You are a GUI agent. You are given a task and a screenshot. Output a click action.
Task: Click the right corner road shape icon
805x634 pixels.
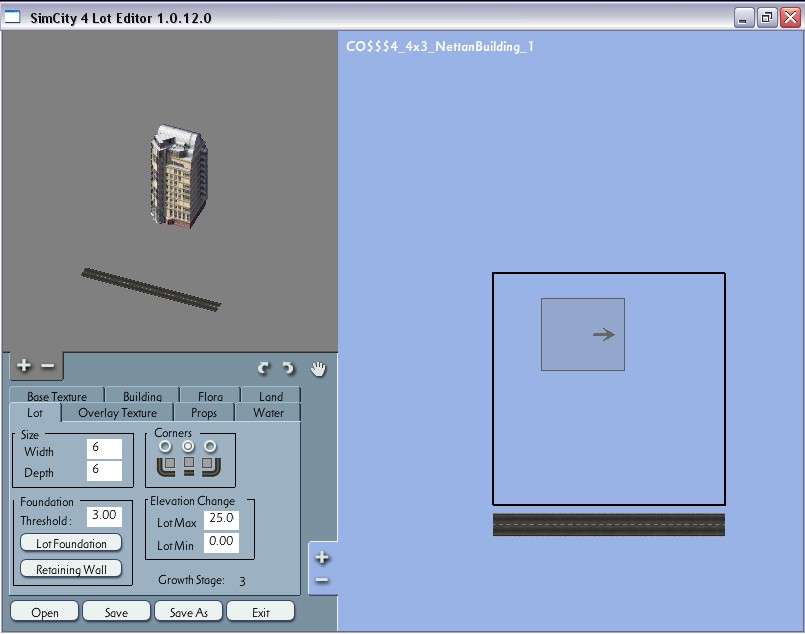click(211, 467)
